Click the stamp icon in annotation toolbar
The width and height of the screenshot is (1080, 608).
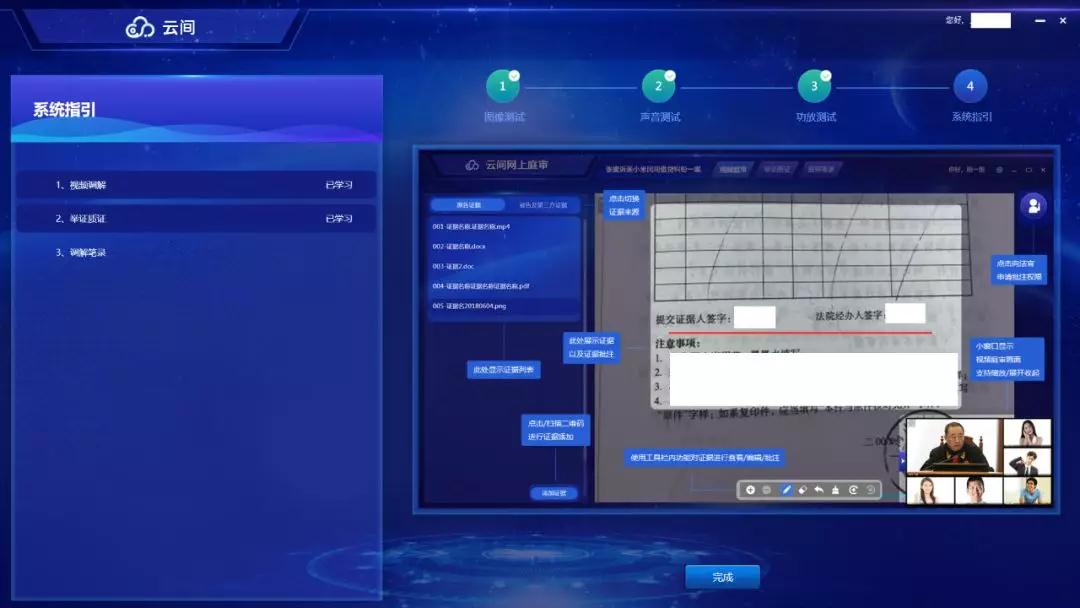click(836, 490)
